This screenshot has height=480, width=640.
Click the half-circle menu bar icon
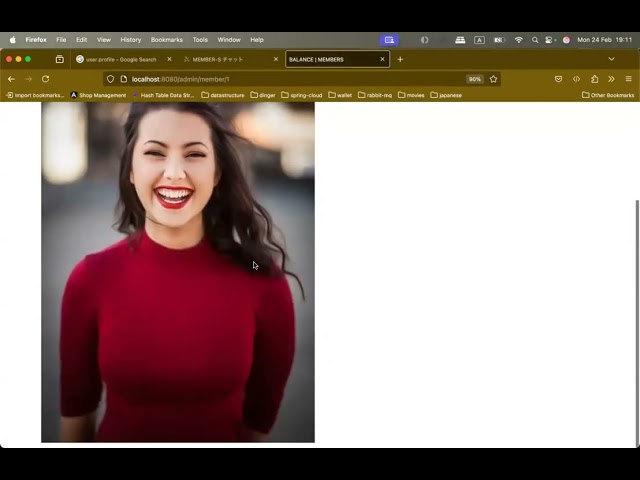pos(424,40)
